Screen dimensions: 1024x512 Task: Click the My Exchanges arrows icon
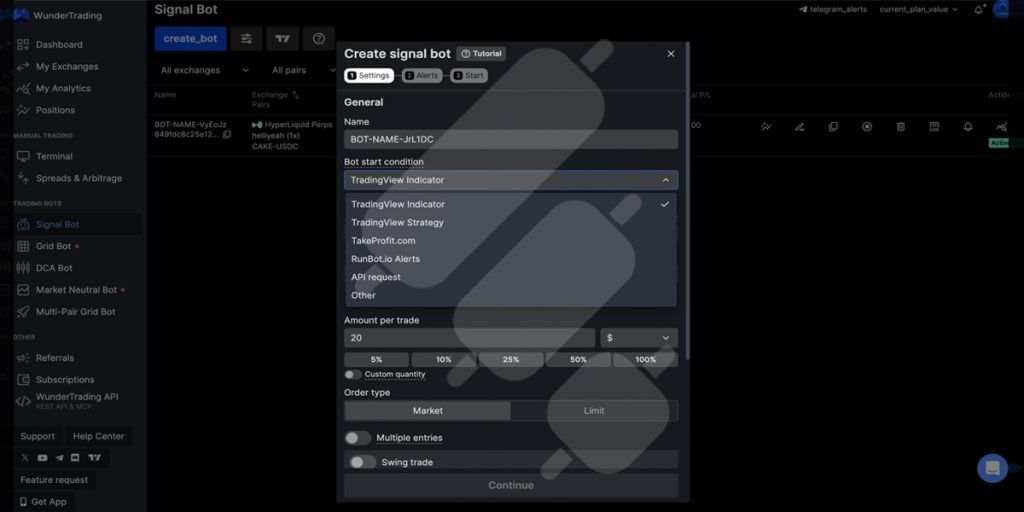pyautogui.click(x=24, y=67)
